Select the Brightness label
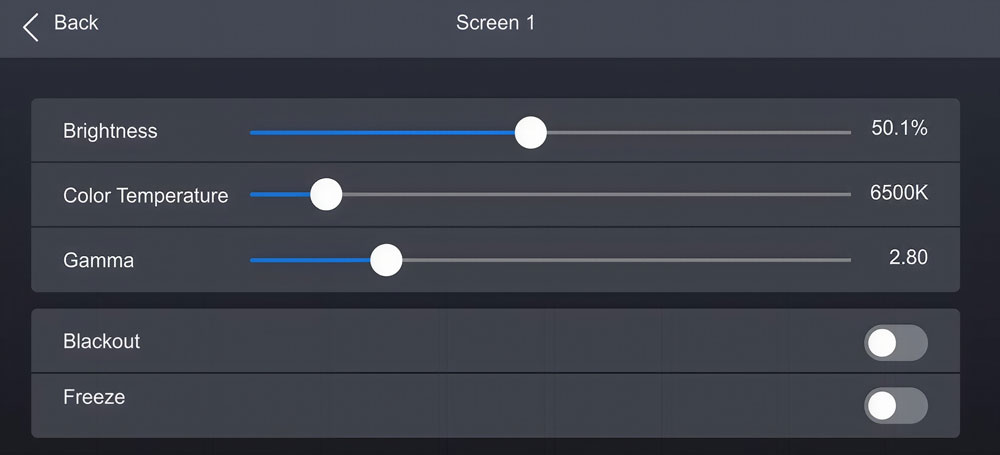1000x455 pixels. [x=110, y=131]
